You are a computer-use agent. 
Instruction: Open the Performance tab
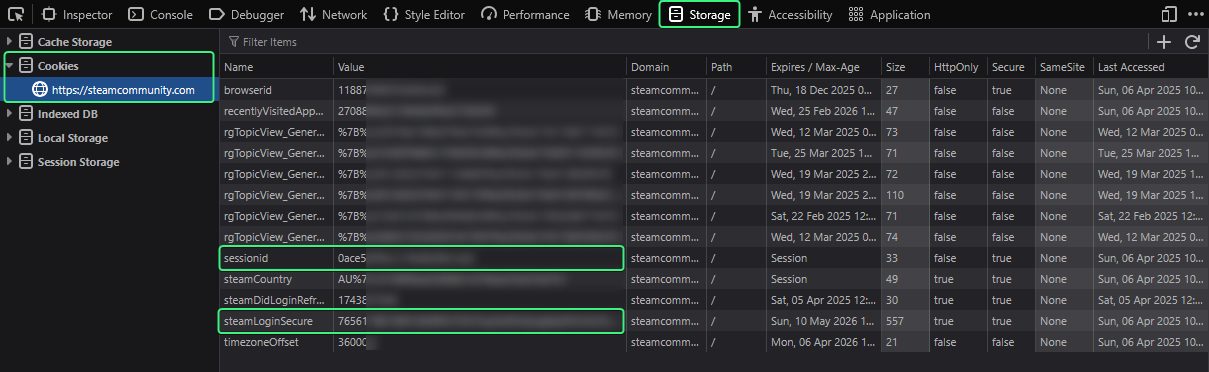[x=525, y=15]
